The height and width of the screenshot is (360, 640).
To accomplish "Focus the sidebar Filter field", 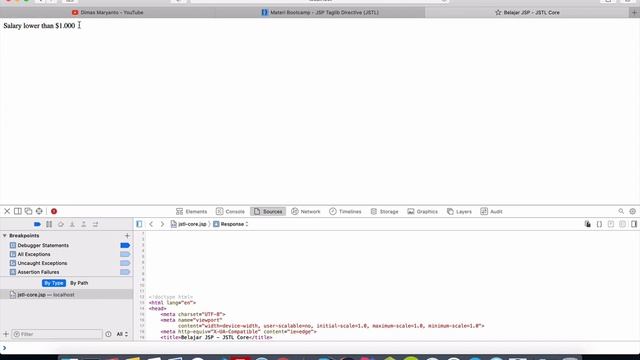I will point(57,334).
